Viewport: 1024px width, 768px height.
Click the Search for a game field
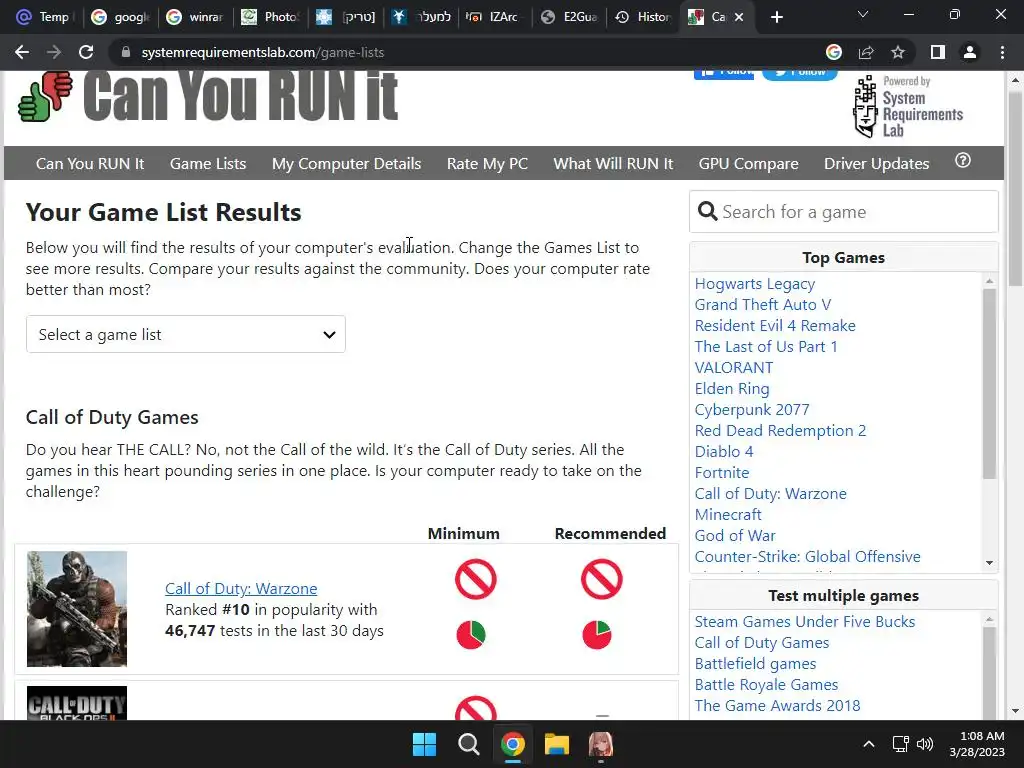pyautogui.click(x=843, y=212)
